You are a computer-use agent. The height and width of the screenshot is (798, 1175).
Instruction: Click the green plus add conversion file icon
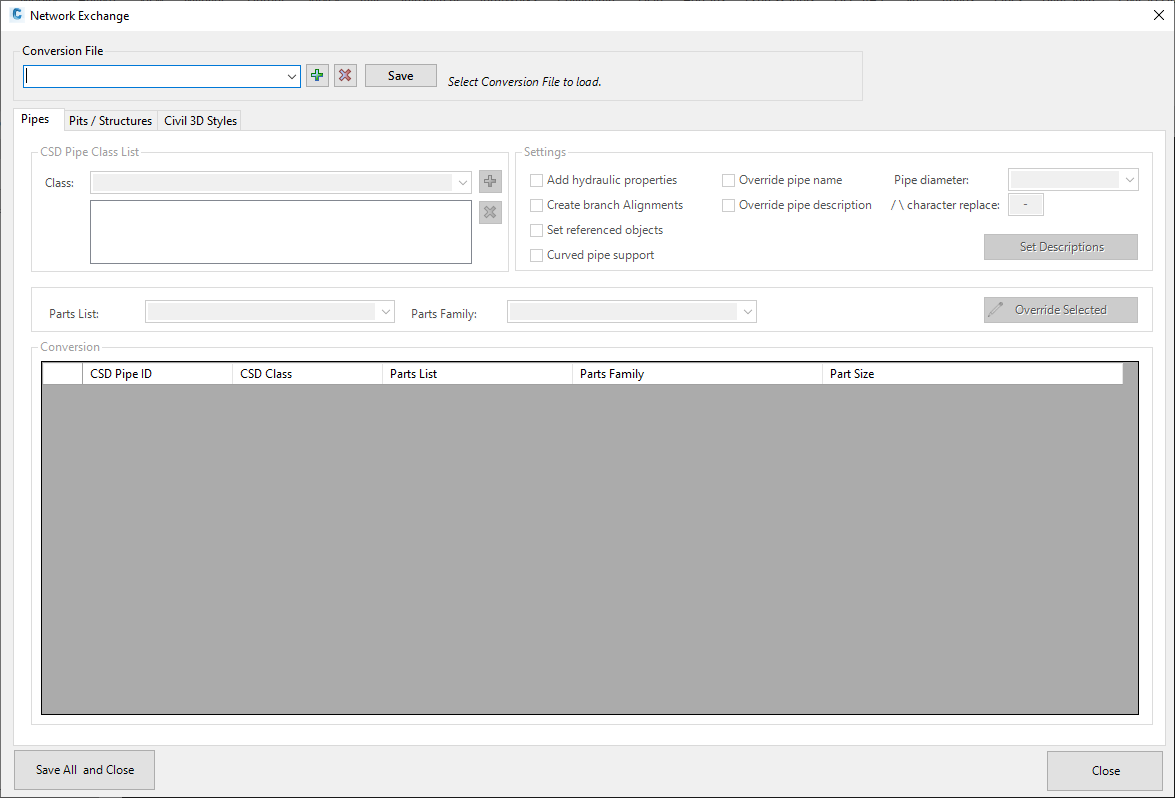point(317,76)
